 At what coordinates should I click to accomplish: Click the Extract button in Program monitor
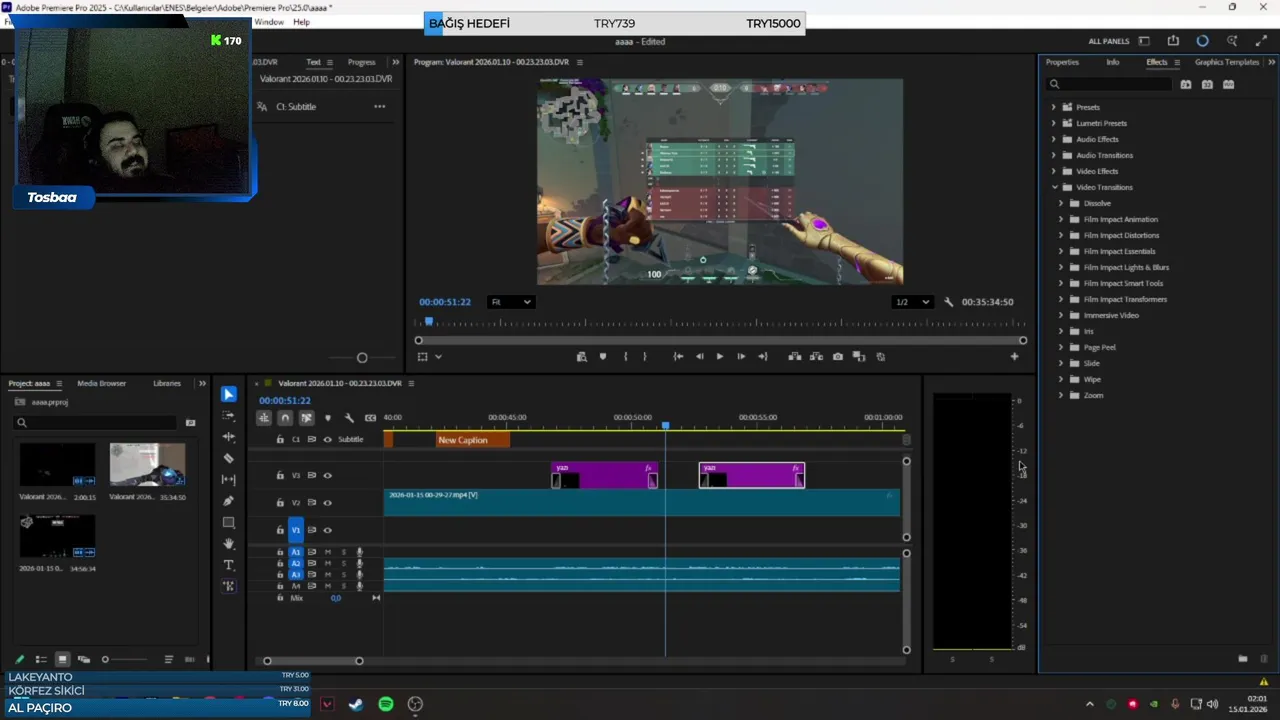(x=816, y=356)
